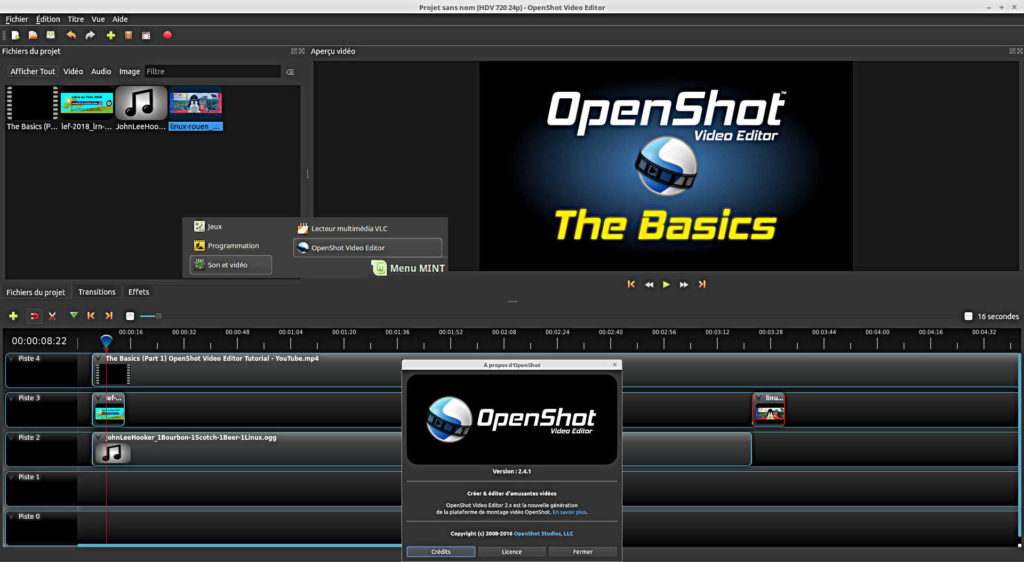Image resolution: width=1024 pixels, height=562 pixels.
Task: Select the Son et vidéo category
Action: coord(231,265)
